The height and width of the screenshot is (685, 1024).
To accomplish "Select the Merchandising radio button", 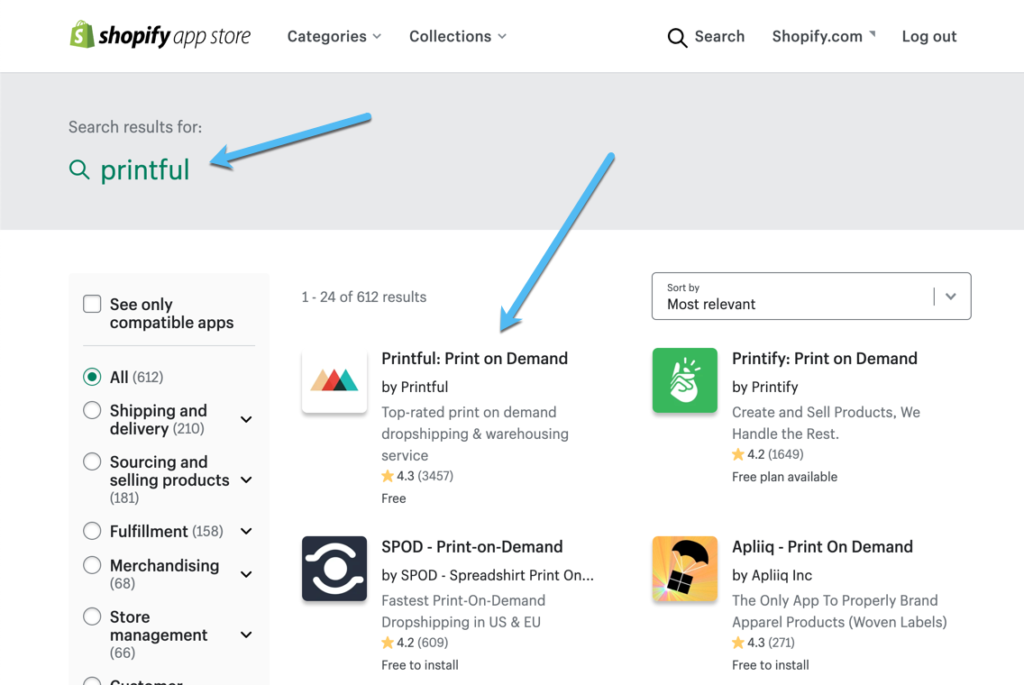I will 92,565.
